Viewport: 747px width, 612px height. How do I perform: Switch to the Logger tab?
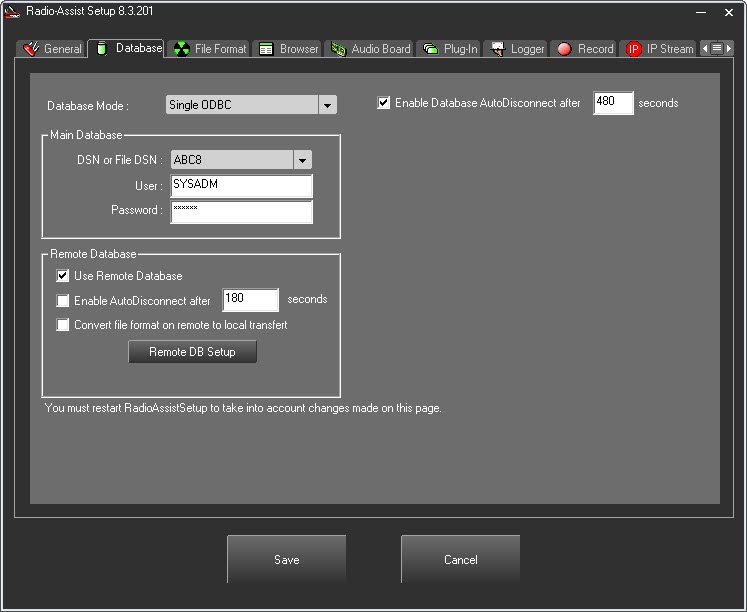pos(518,49)
